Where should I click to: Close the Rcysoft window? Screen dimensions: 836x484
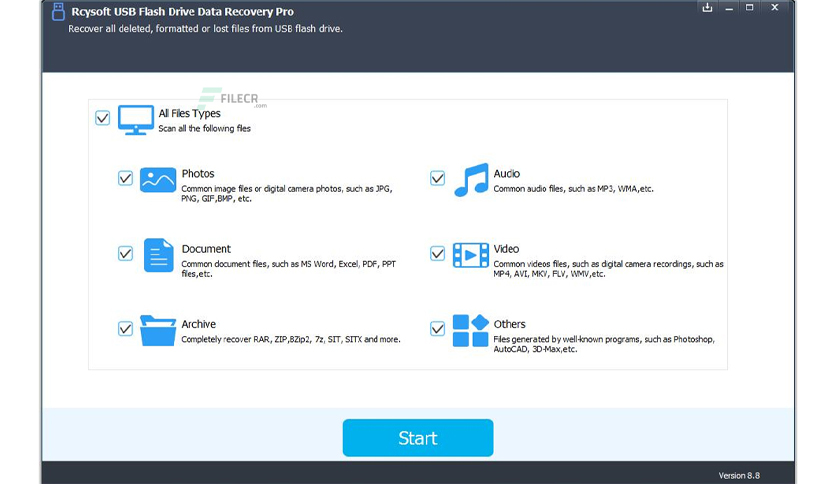[x=775, y=7]
